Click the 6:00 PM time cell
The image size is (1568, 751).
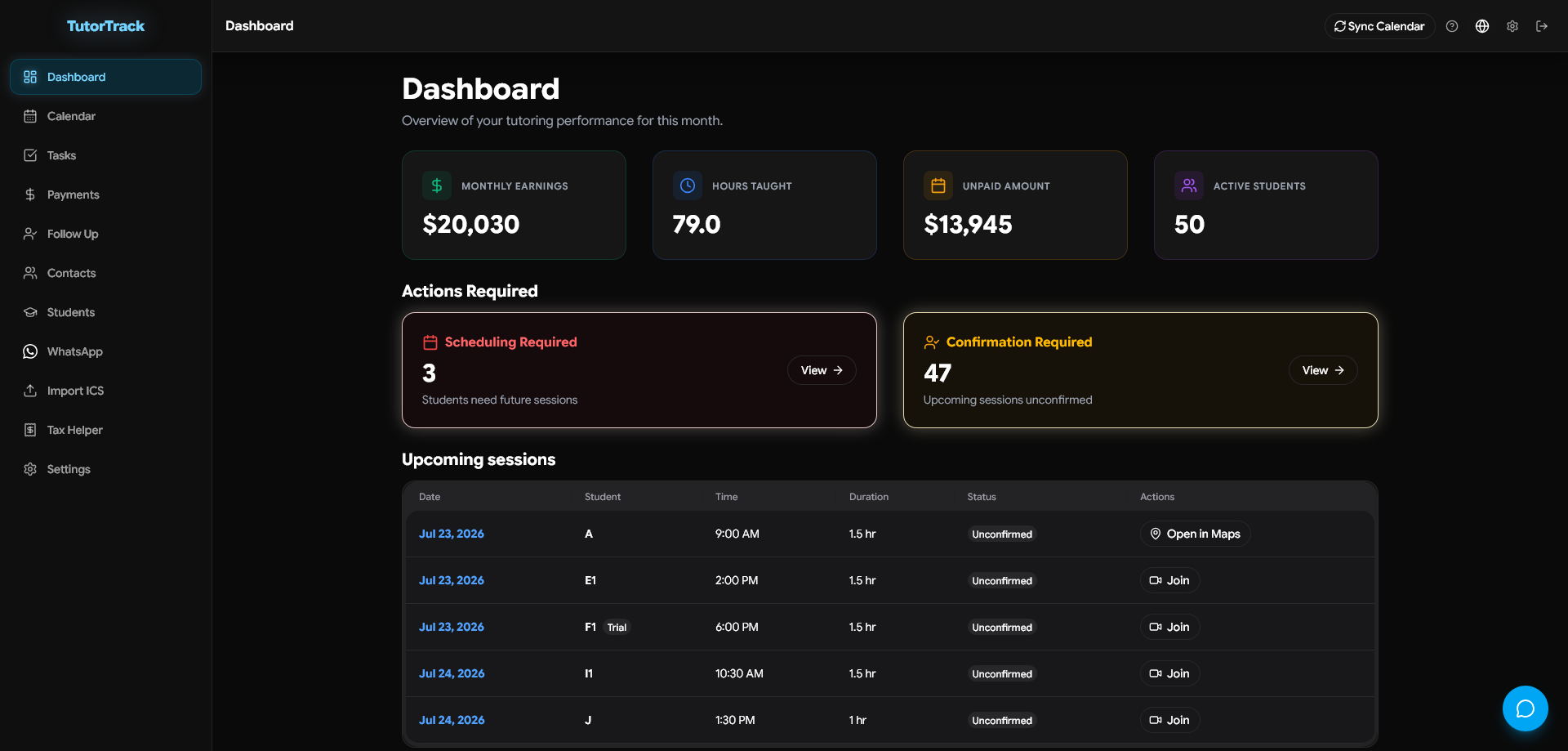[x=737, y=627]
